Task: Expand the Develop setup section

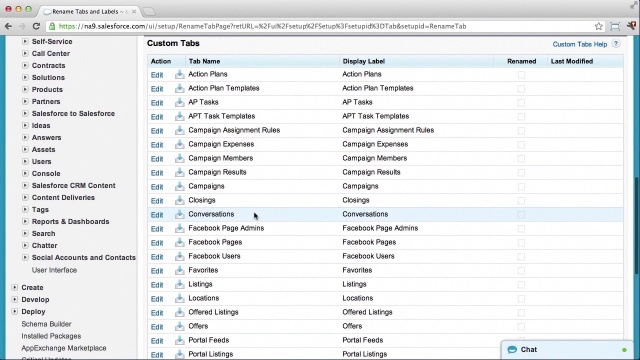Action: (15, 299)
